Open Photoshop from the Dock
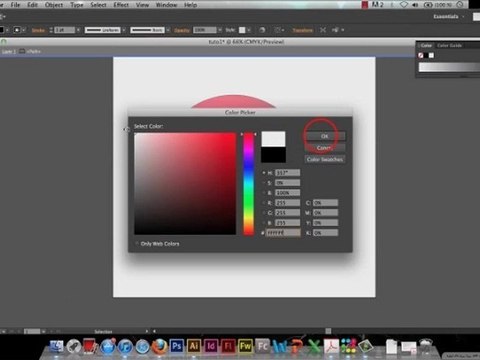 pos(176,346)
